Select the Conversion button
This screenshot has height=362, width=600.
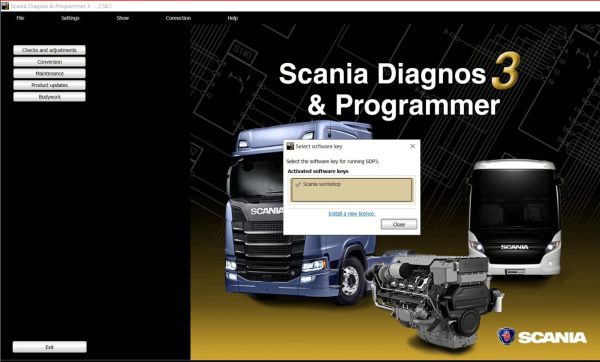[x=49, y=62]
